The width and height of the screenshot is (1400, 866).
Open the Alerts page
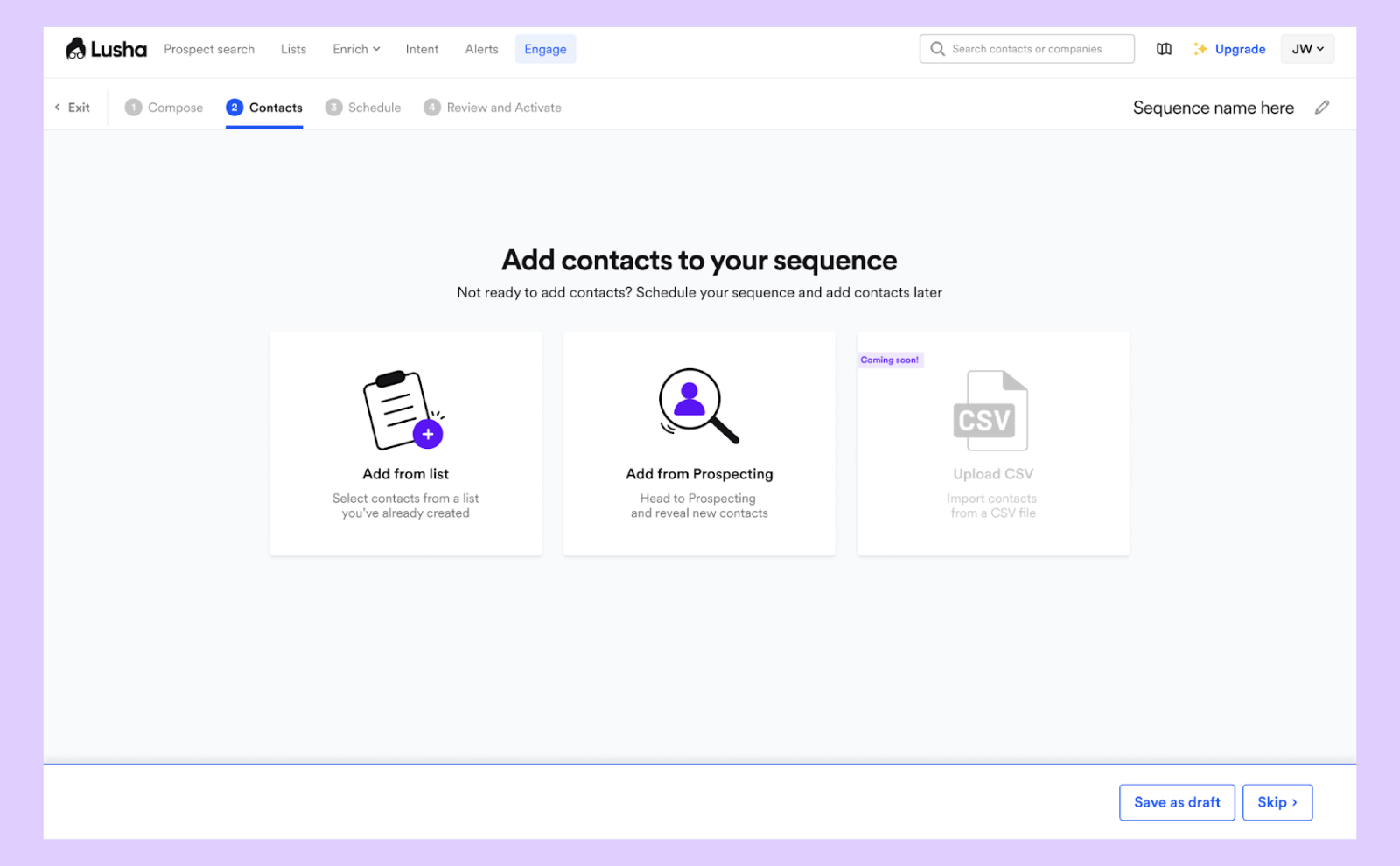(481, 49)
